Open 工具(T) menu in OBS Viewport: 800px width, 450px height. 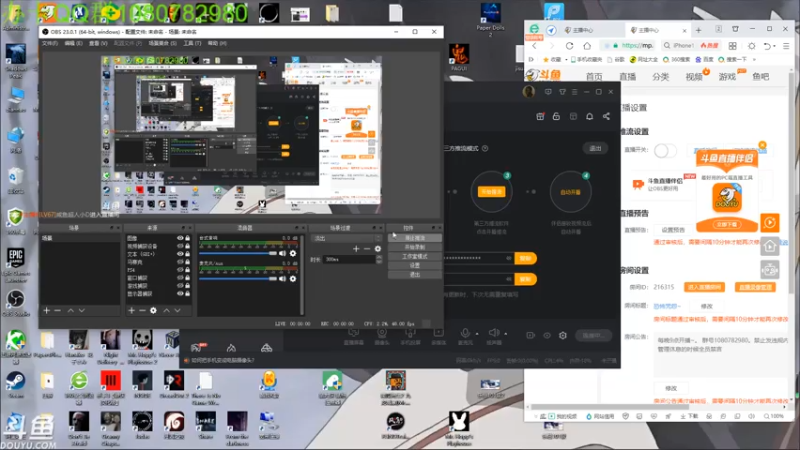[x=192, y=43]
